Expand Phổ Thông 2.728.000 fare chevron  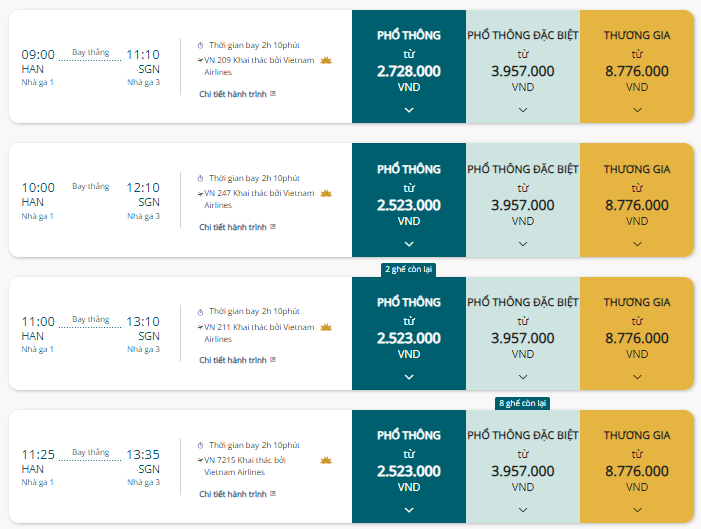(409, 110)
